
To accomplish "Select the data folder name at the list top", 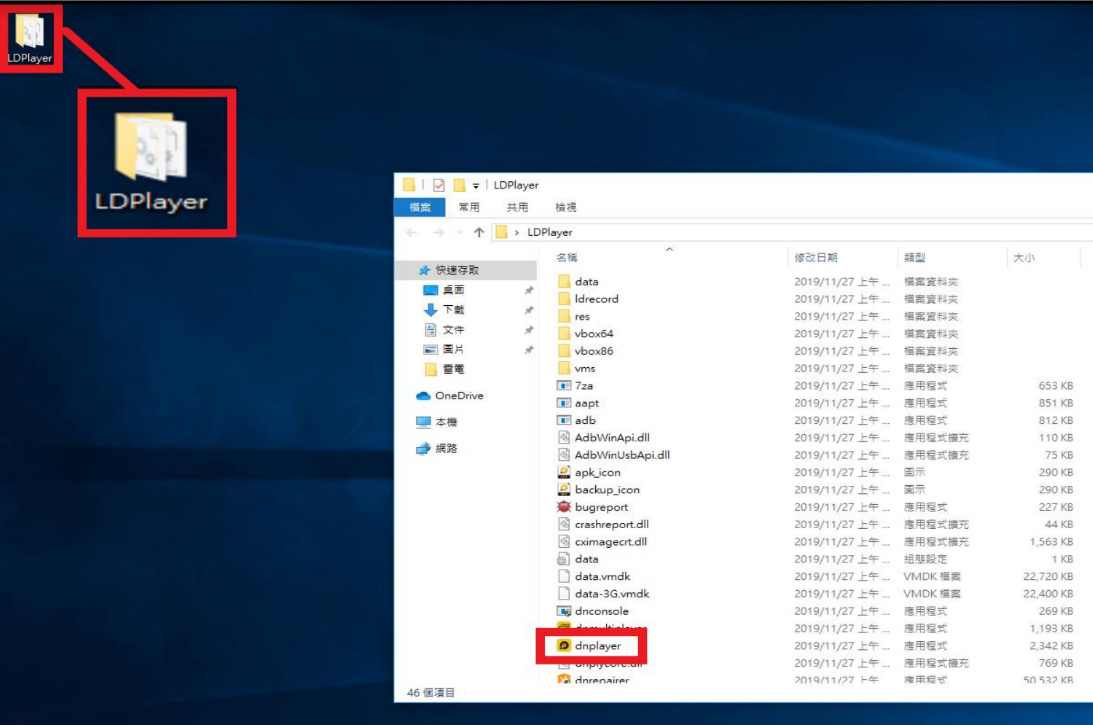I will (586, 282).
